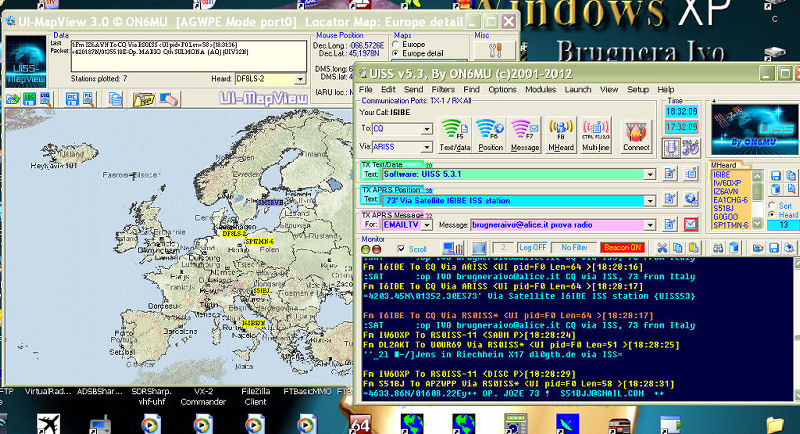Open the Via ARISS dropdown
The image size is (800, 434).
(x=428, y=145)
